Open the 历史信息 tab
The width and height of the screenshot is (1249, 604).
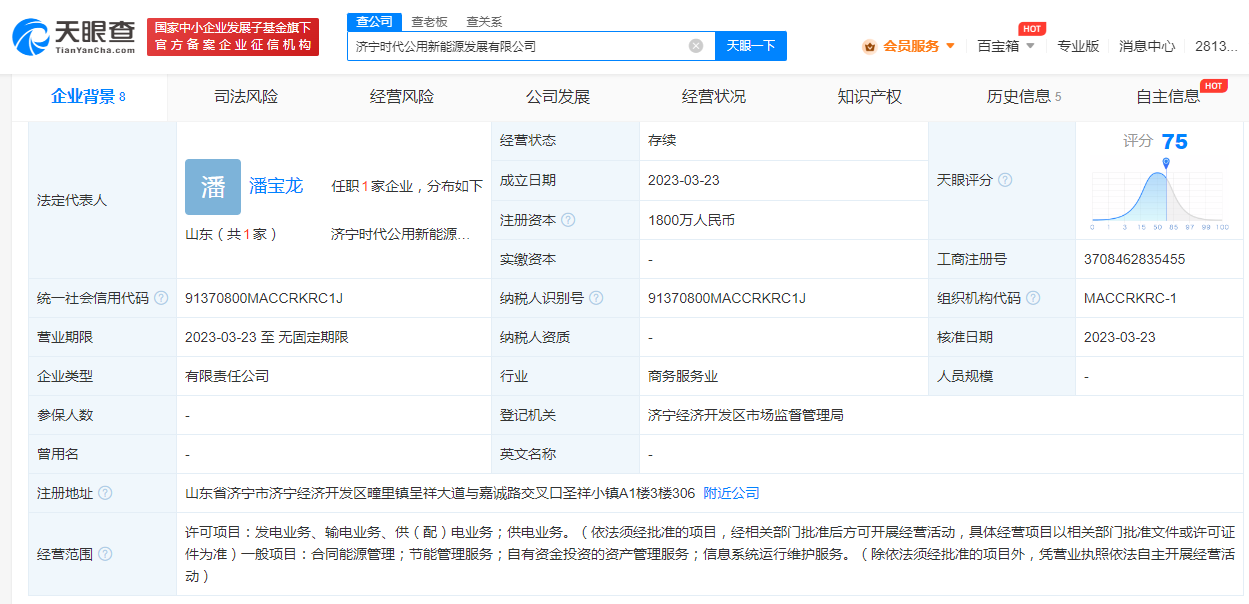click(1024, 97)
